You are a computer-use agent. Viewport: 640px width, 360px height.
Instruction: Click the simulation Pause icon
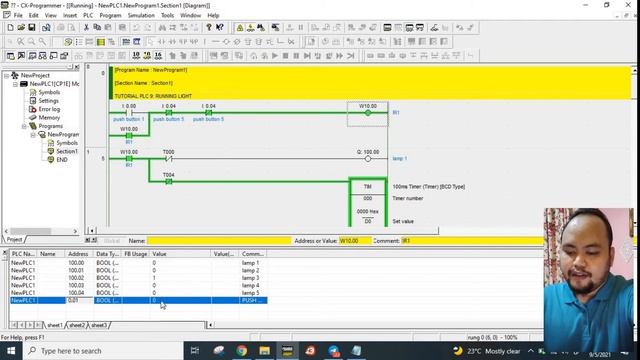(296, 56)
